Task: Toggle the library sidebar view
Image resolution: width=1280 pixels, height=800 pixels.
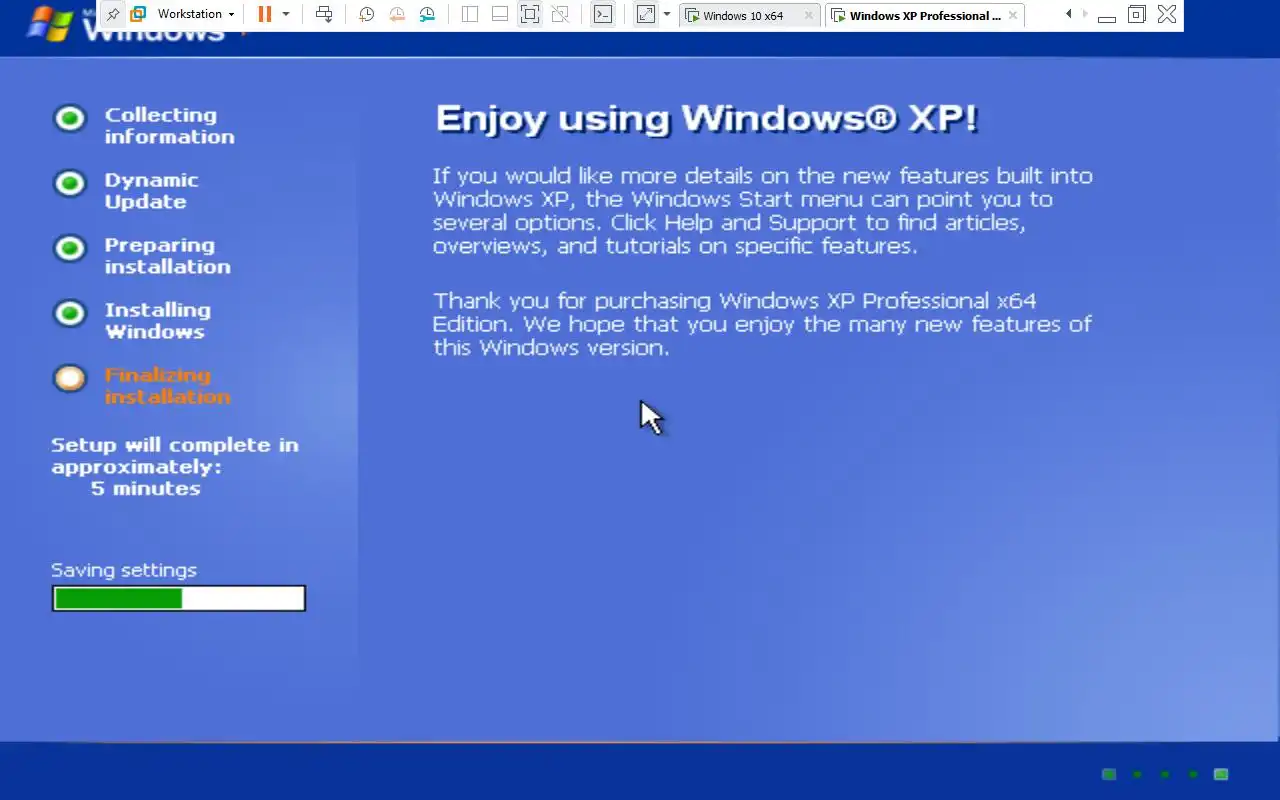Action: coord(470,14)
